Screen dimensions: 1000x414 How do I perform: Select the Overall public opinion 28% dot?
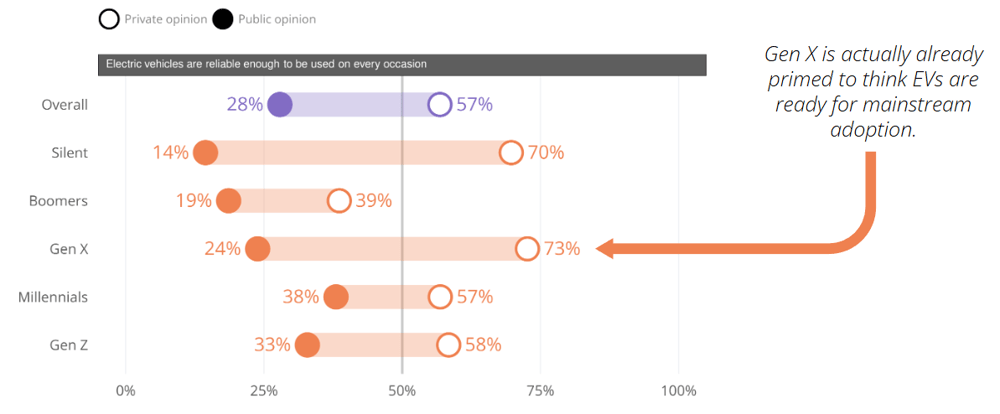(x=280, y=104)
